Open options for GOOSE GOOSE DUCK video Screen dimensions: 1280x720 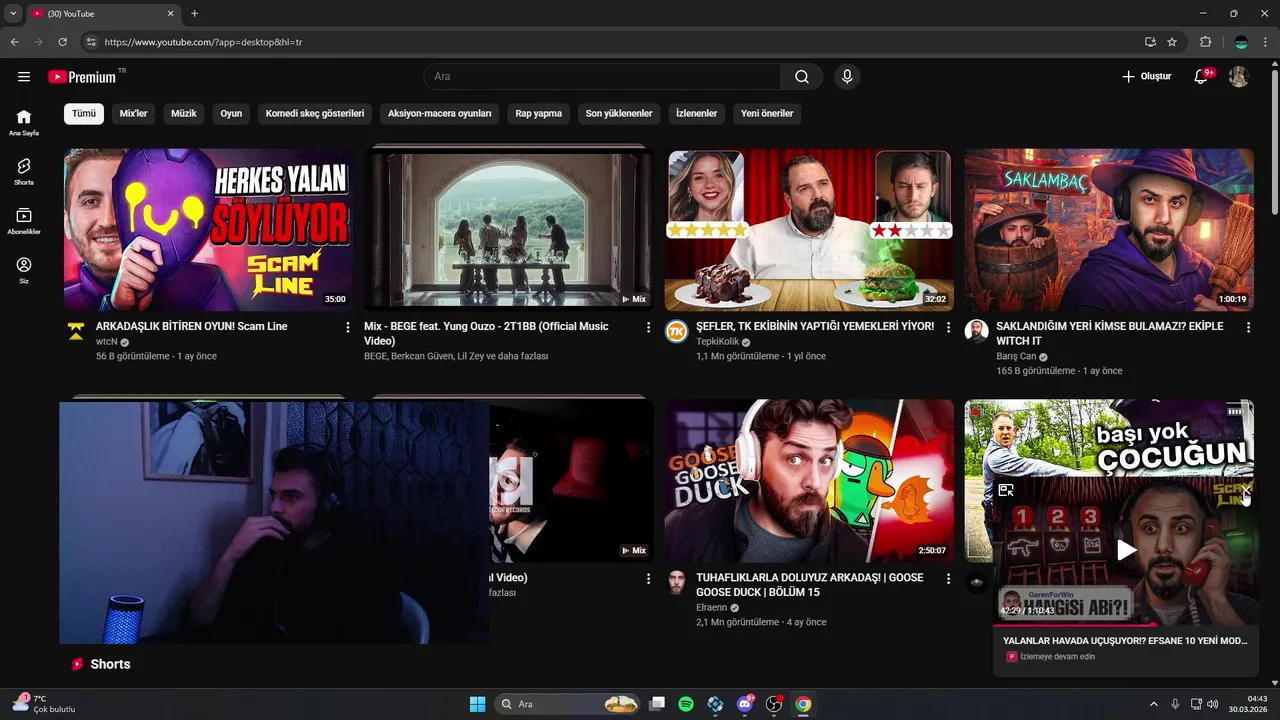(949, 578)
